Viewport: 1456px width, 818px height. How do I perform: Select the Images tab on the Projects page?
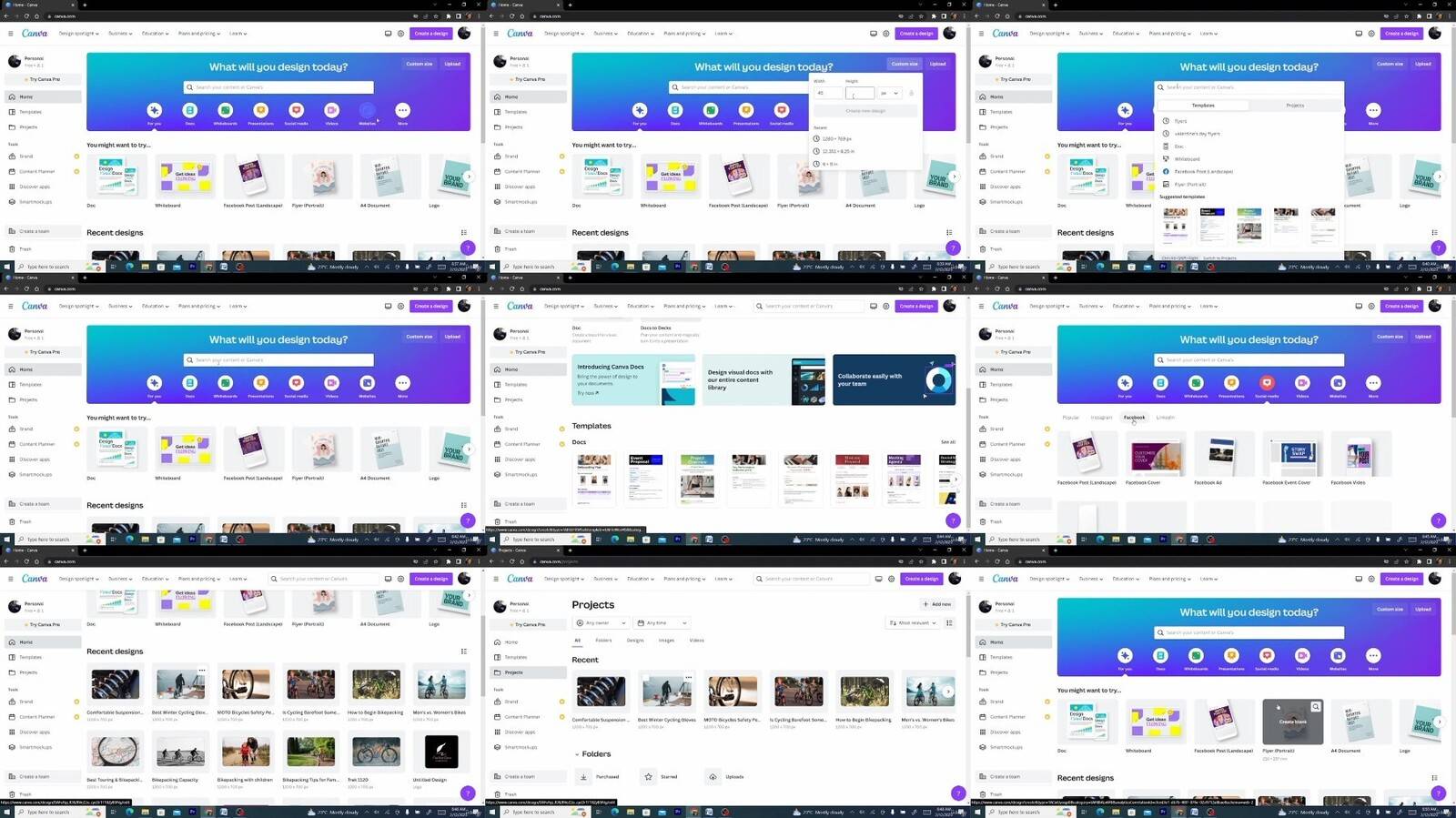click(666, 641)
